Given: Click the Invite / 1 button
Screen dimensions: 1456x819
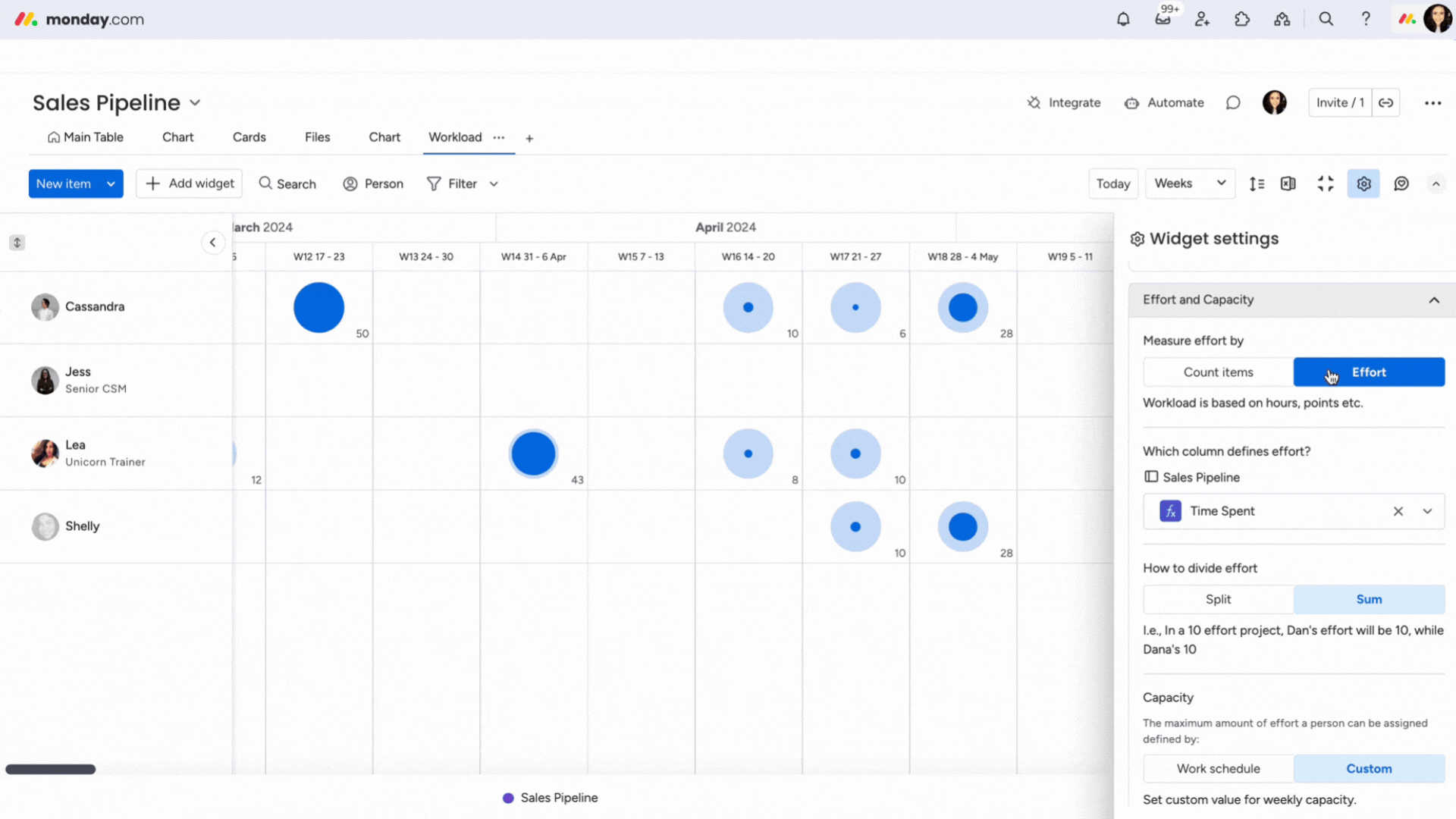Looking at the screenshot, I should pyautogui.click(x=1340, y=102).
